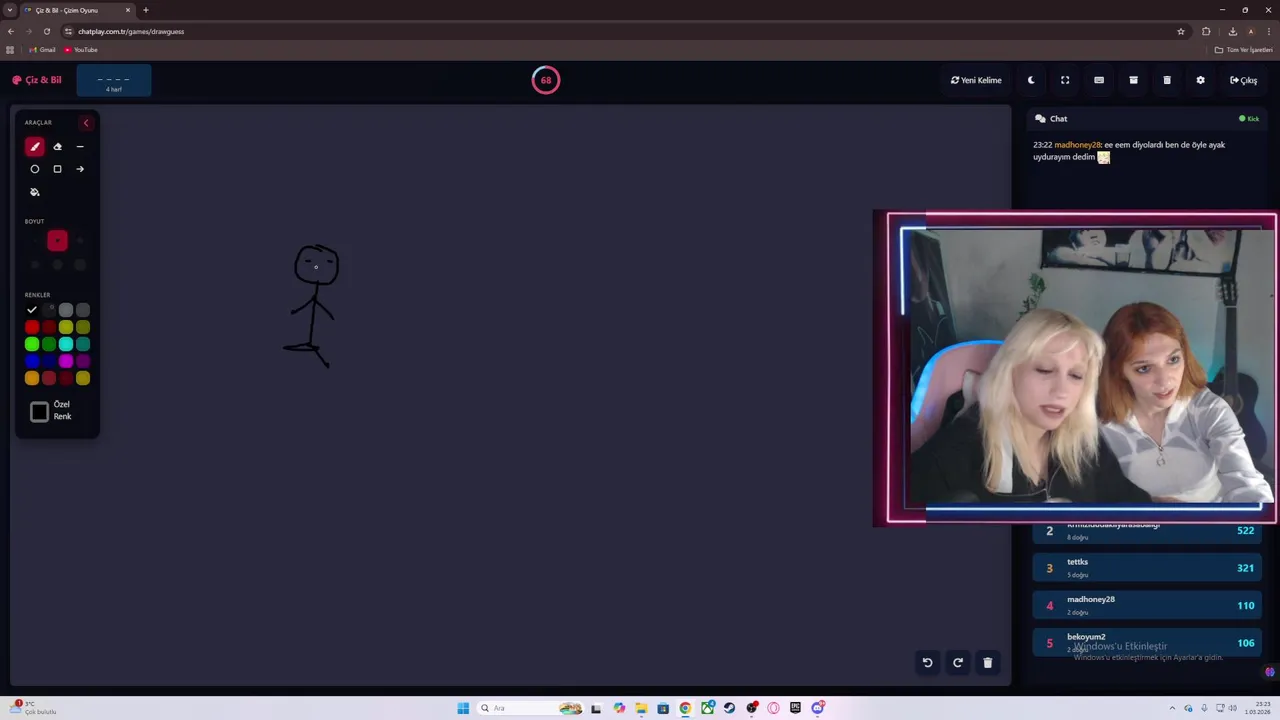1280x720 pixels.
Task: Open weather widget on taskbar
Action: (35, 708)
